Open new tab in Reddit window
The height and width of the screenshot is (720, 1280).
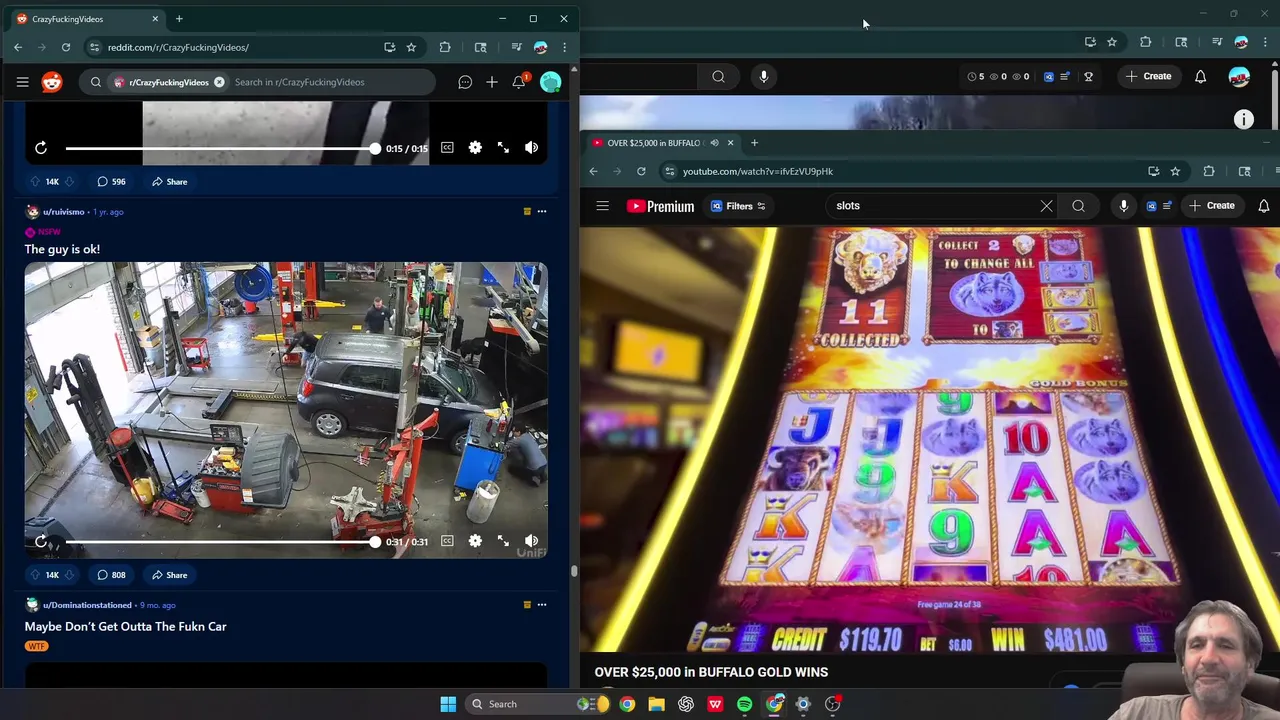[x=179, y=19]
